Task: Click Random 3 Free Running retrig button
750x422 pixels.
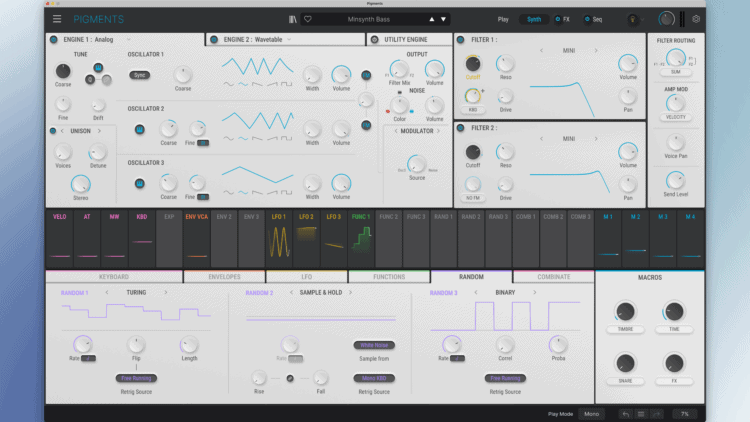Action: coord(505,378)
